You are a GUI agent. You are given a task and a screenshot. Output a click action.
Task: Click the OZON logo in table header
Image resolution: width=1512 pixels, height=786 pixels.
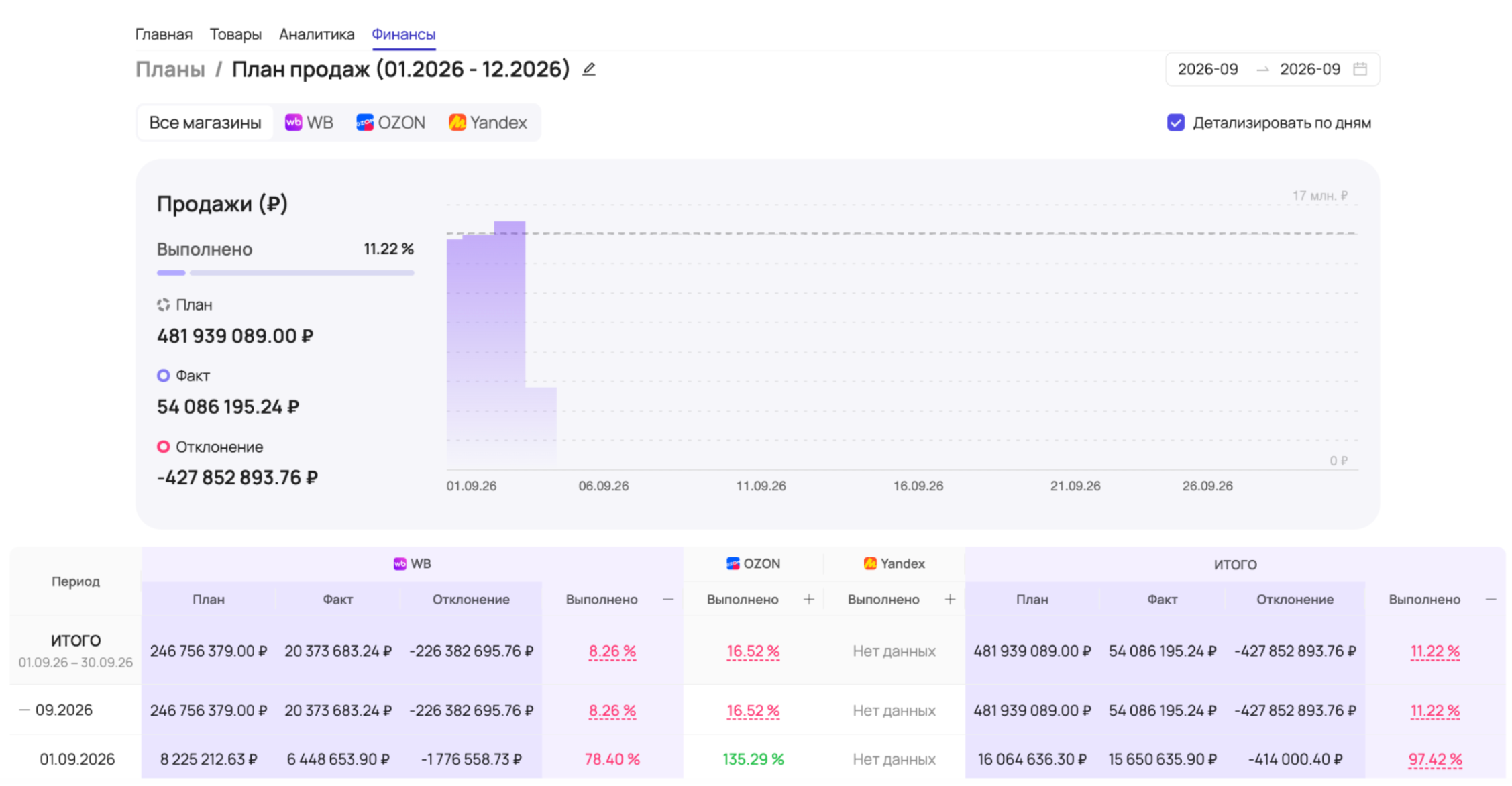pyautogui.click(x=733, y=563)
